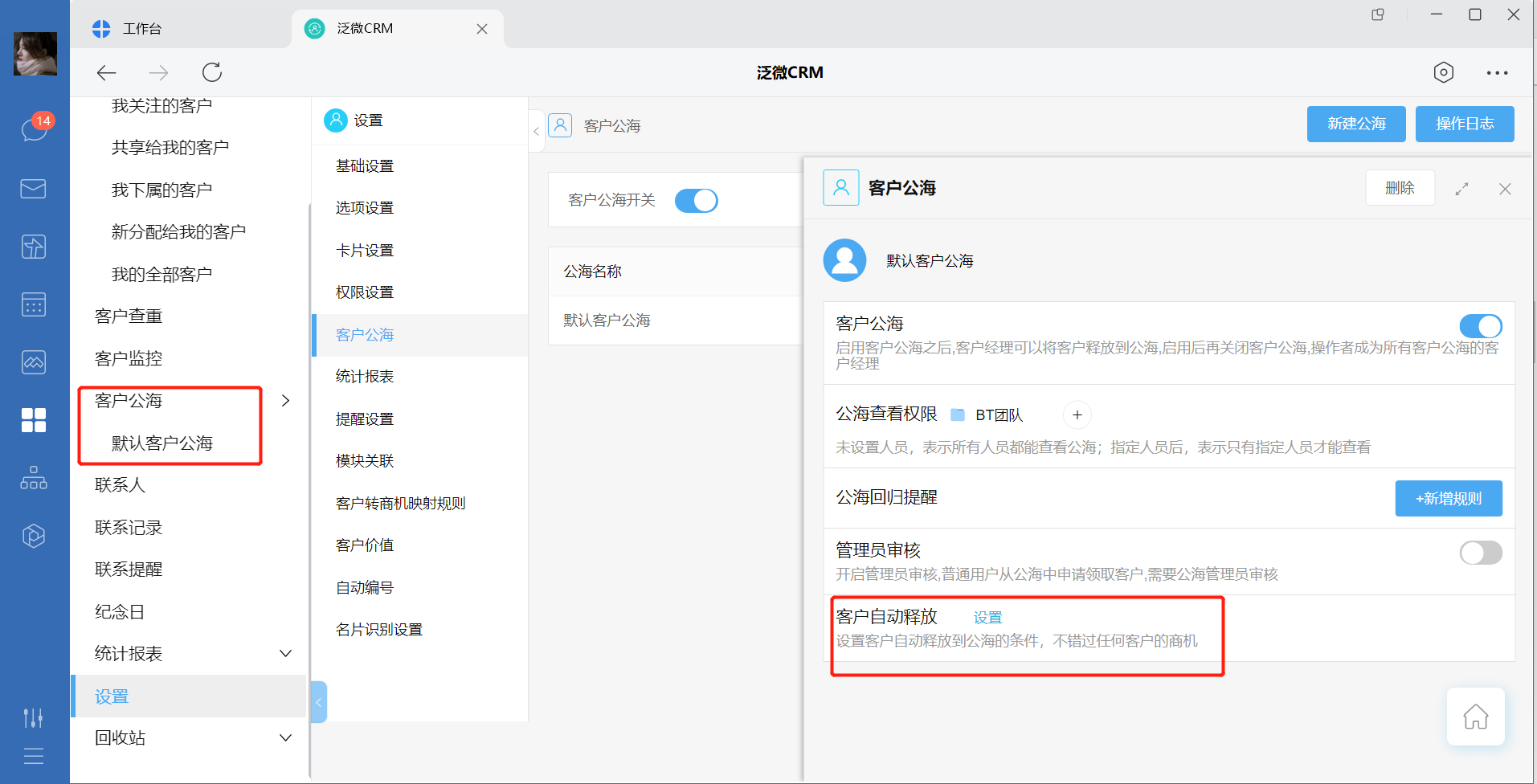Disable the 客户公海 toggle in the detail panel
Viewport: 1537px width, 784px height.
[1480, 326]
